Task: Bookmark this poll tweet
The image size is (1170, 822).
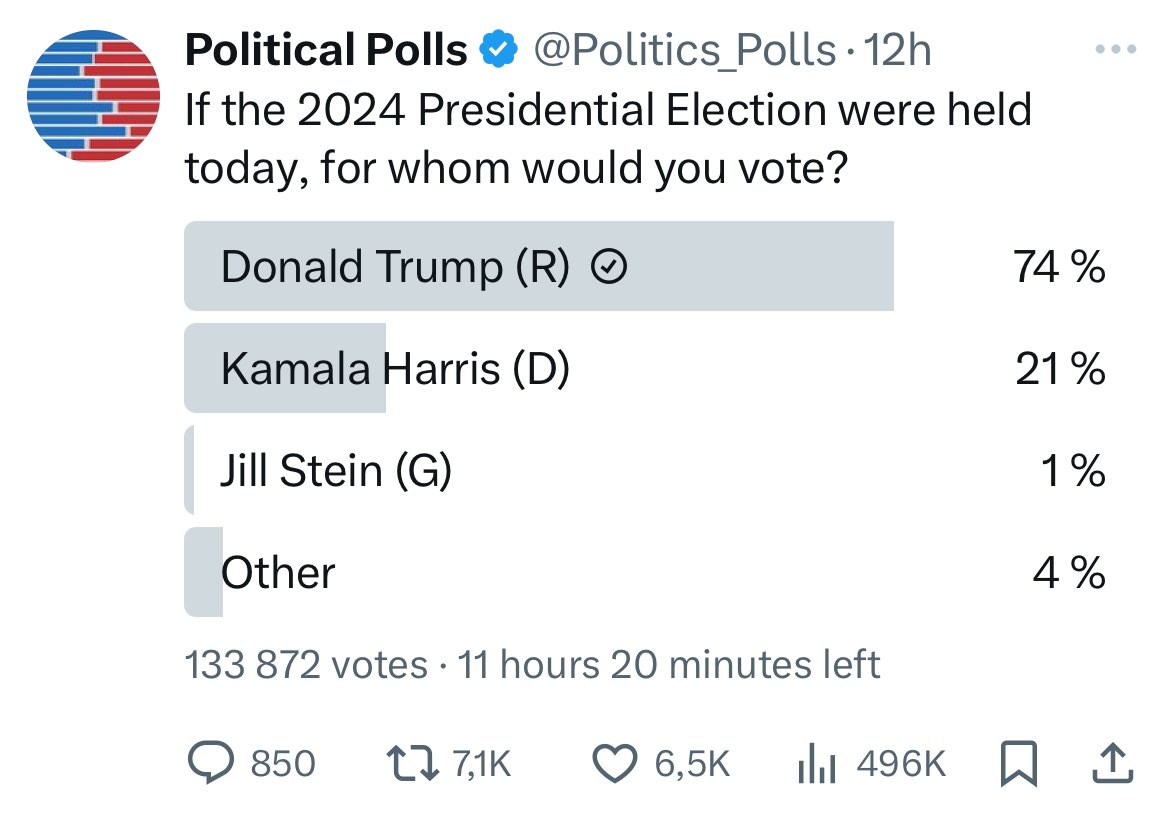Action: click(1019, 763)
